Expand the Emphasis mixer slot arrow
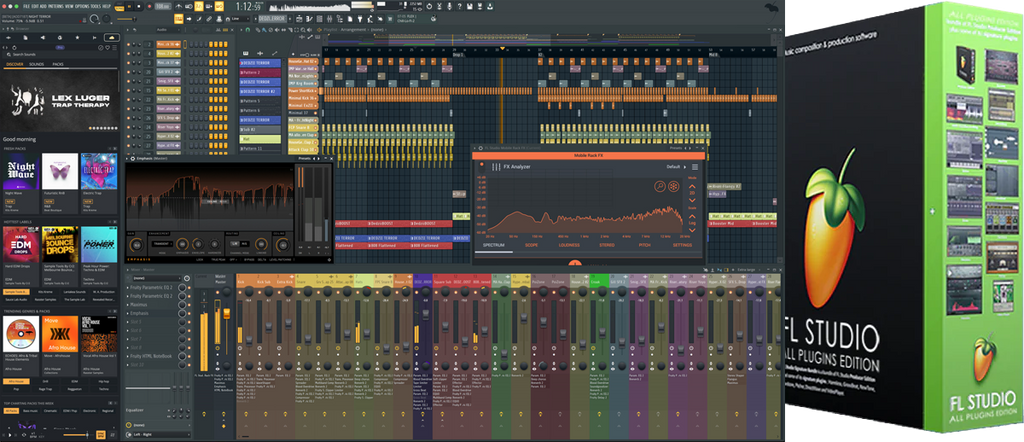The height and width of the screenshot is (442, 1024). [127, 313]
